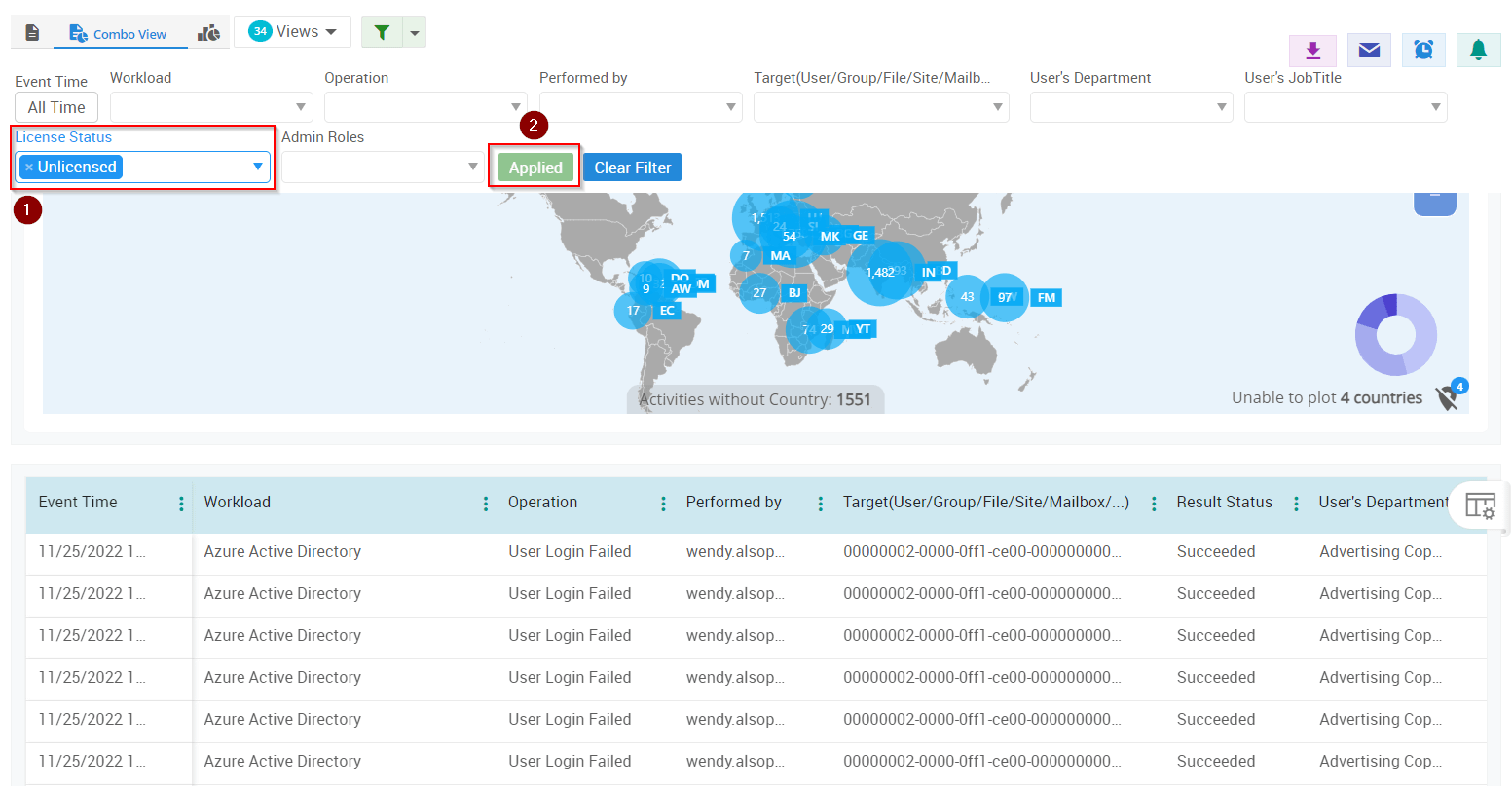
Task: Switch to the report-only document view icon
Action: pos(32,33)
